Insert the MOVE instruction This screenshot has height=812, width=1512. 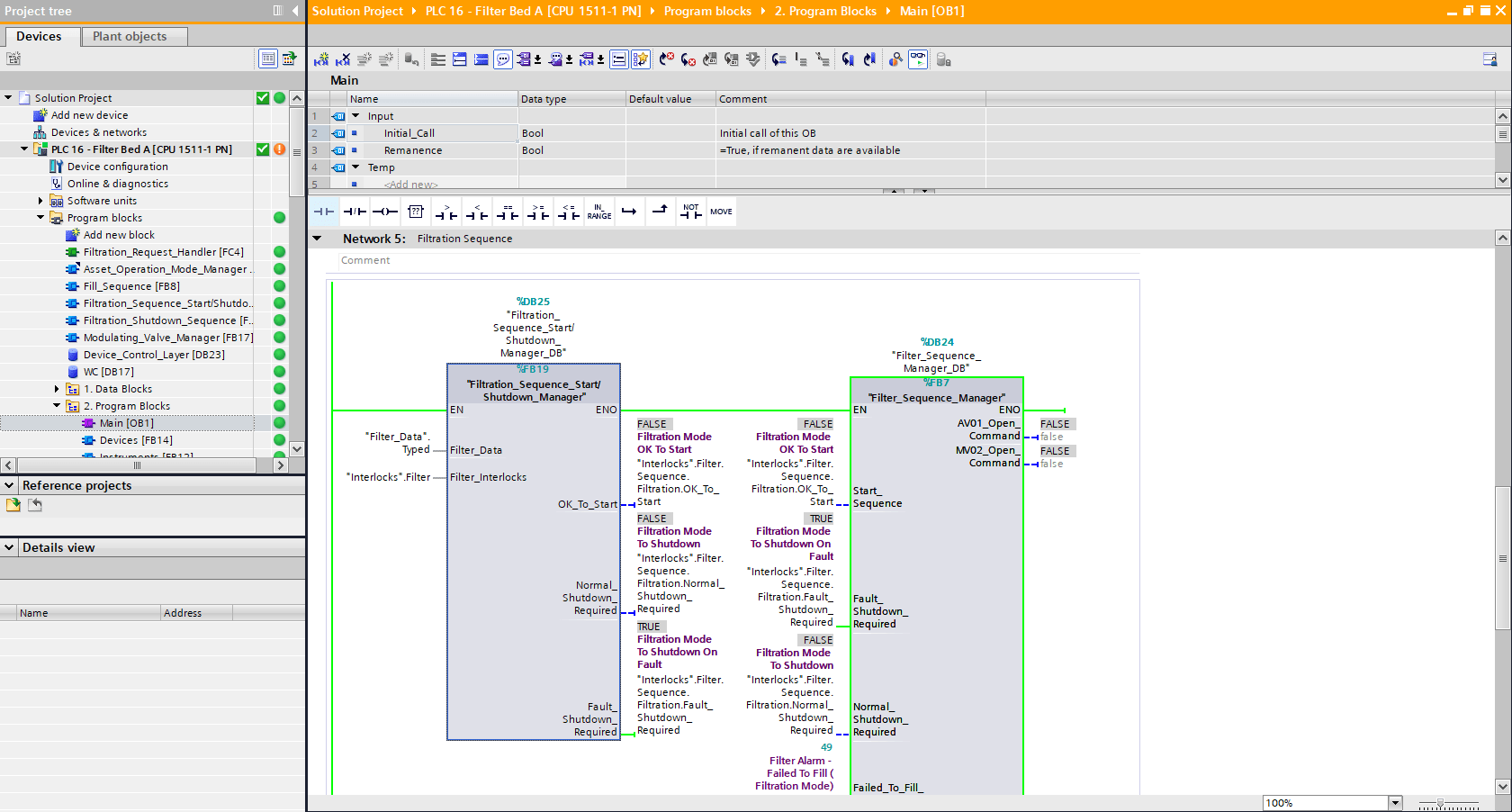point(721,212)
